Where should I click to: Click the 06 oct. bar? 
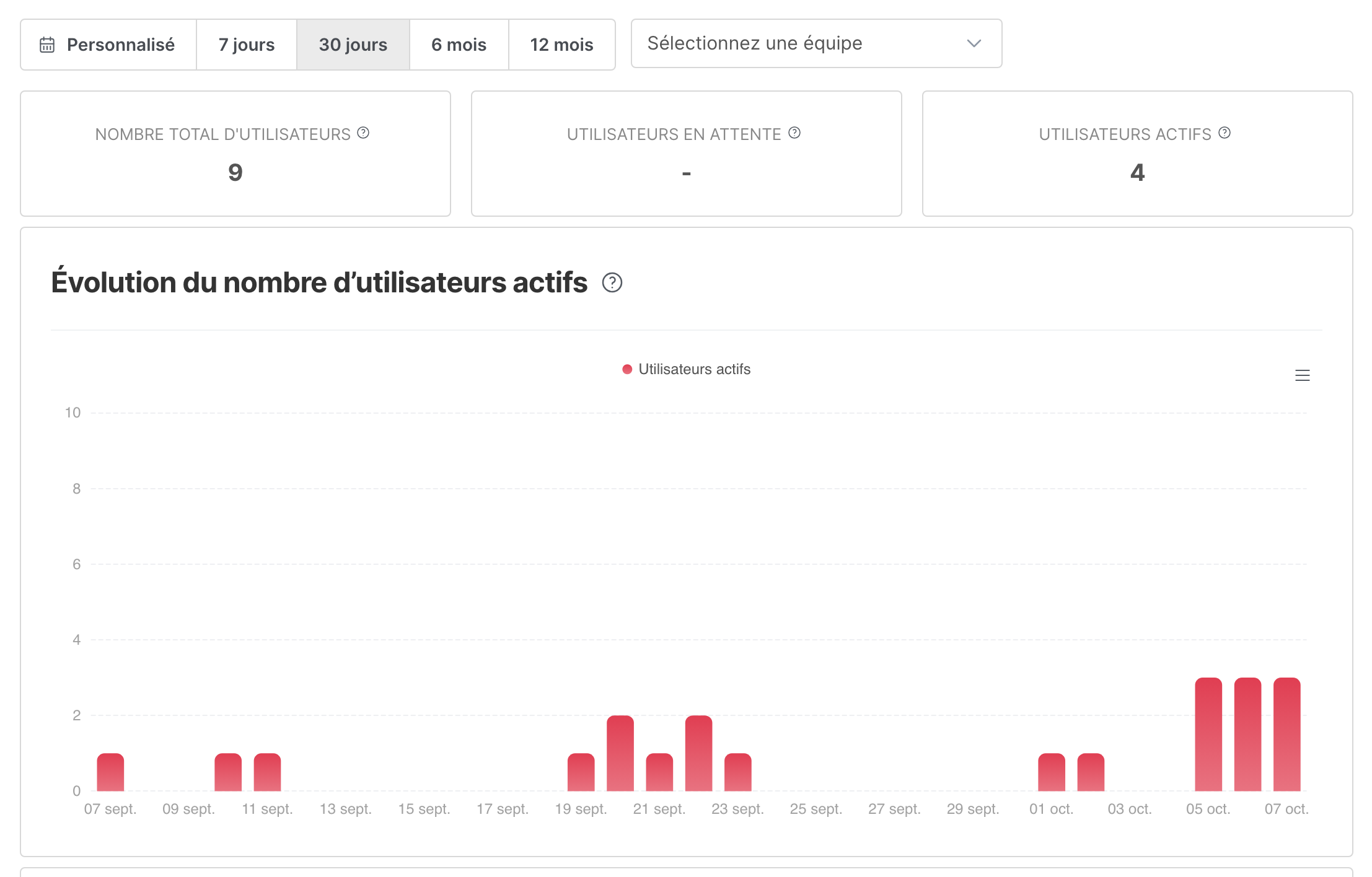pyautogui.click(x=1248, y=735)
